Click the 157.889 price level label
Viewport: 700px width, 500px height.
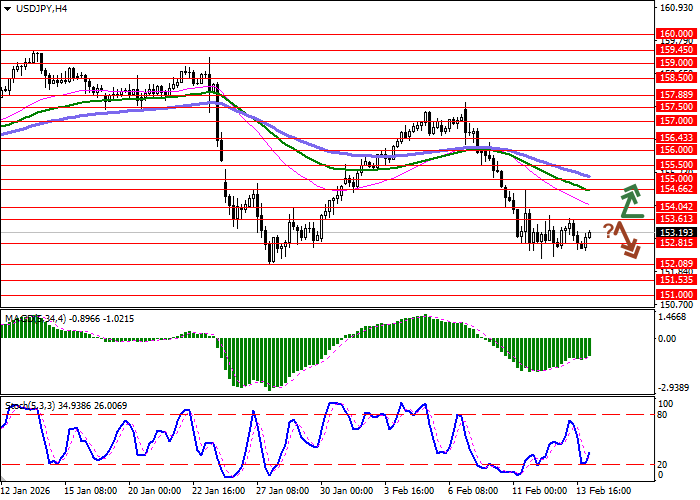(677, 94)
